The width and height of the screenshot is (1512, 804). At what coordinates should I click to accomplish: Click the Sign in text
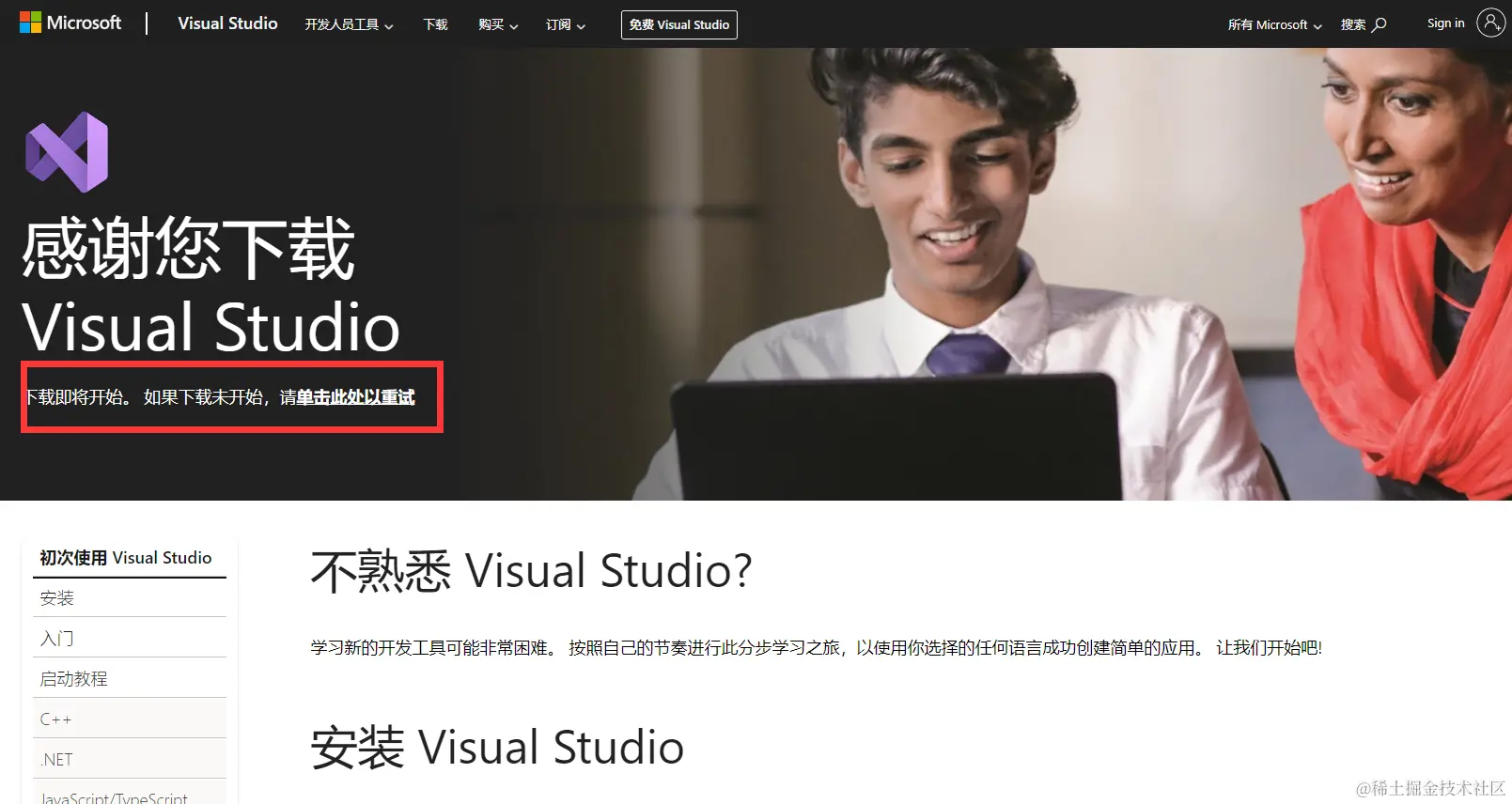(1445, 23)
